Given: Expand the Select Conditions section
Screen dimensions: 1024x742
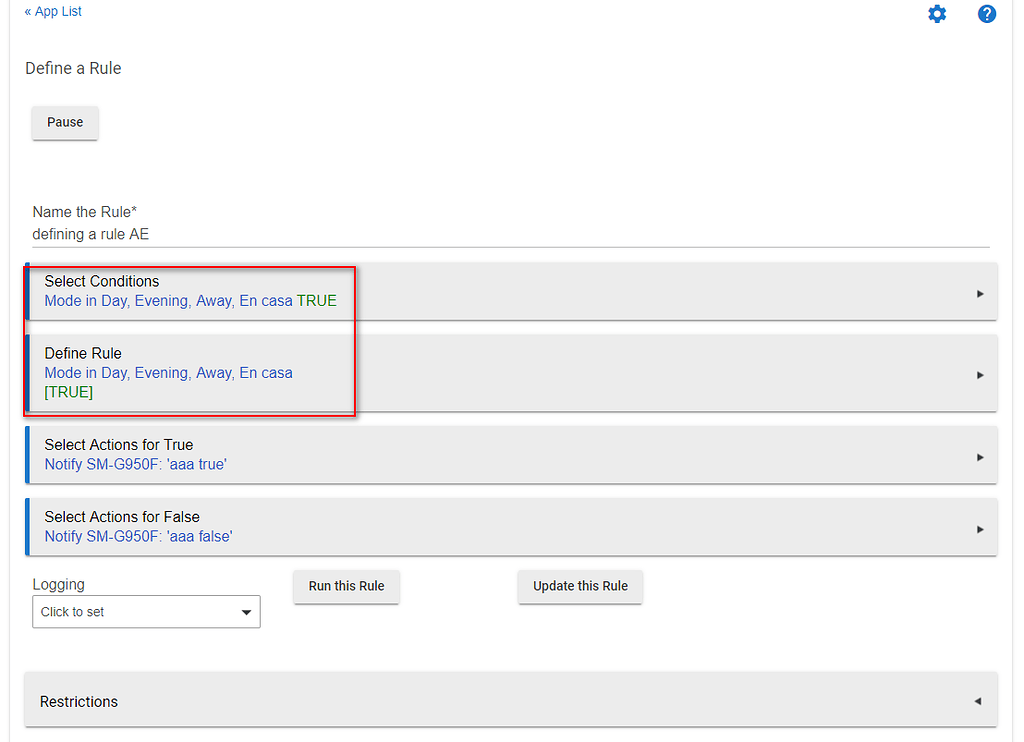Looking at the screenshot, I should [102, 282].
